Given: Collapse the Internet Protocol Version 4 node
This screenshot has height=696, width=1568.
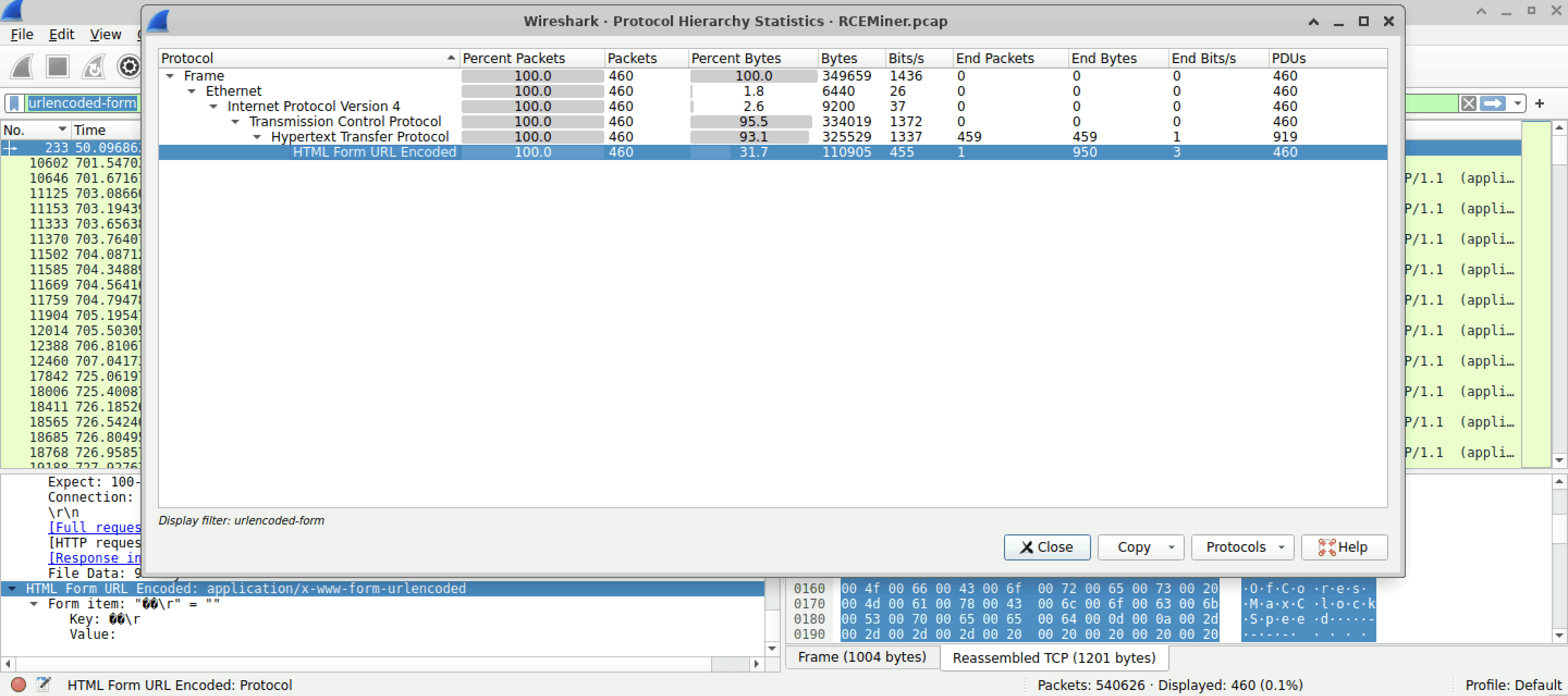Looking at the screenshot, I should click(213, 107).
